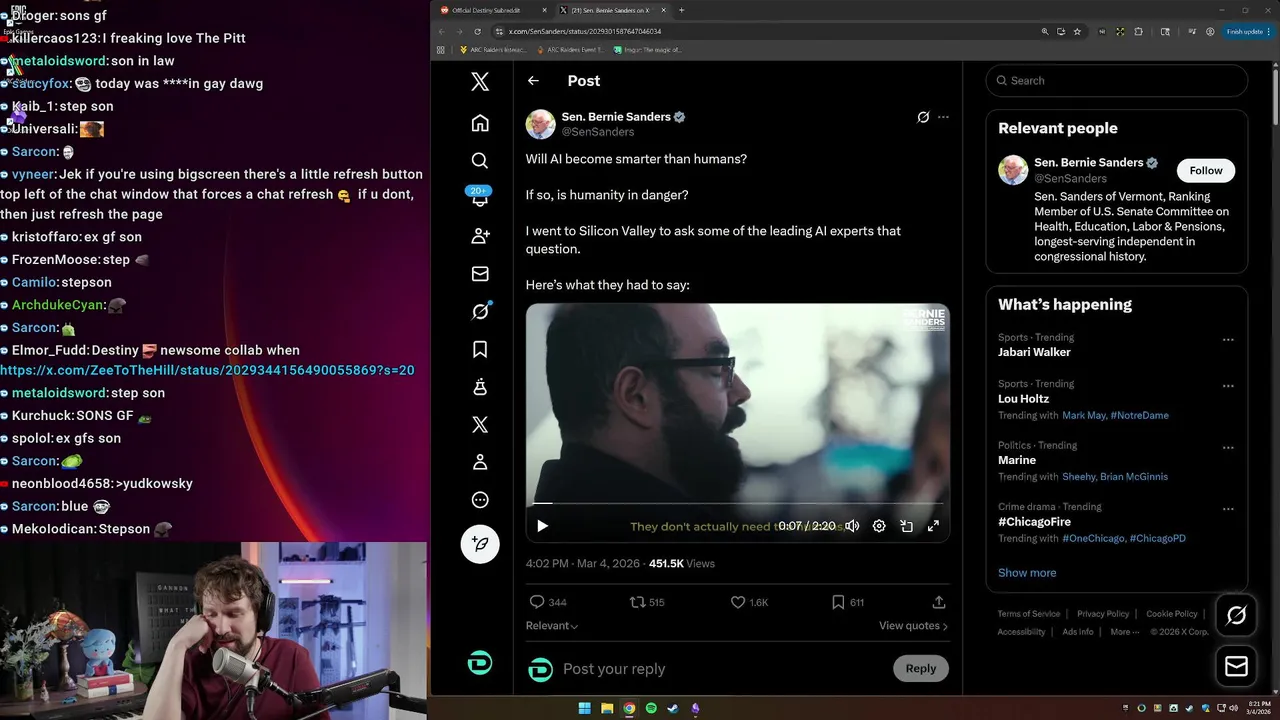Open a new browser tab
Screen dimensions: 1280x720
click(x=682, y=10)
